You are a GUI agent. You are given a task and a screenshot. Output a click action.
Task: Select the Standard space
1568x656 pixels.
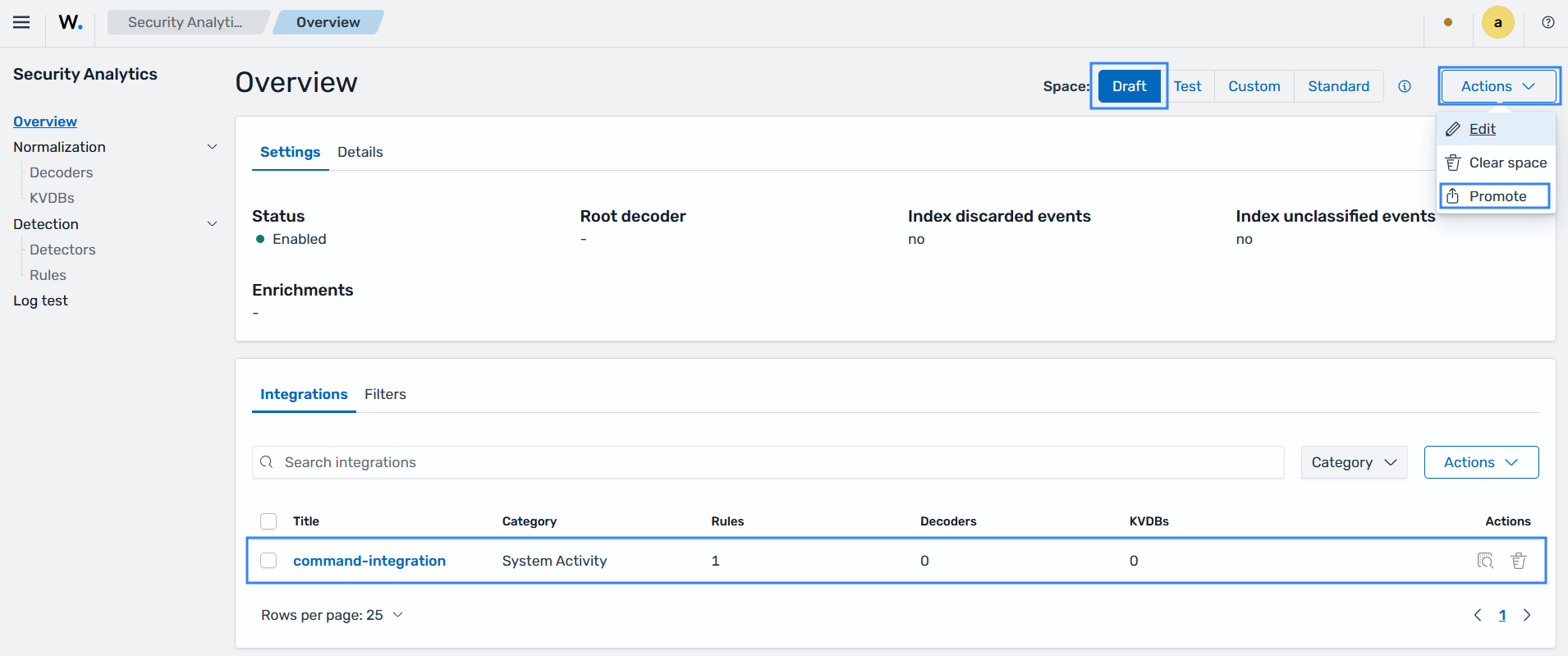tap(1338, 86)
